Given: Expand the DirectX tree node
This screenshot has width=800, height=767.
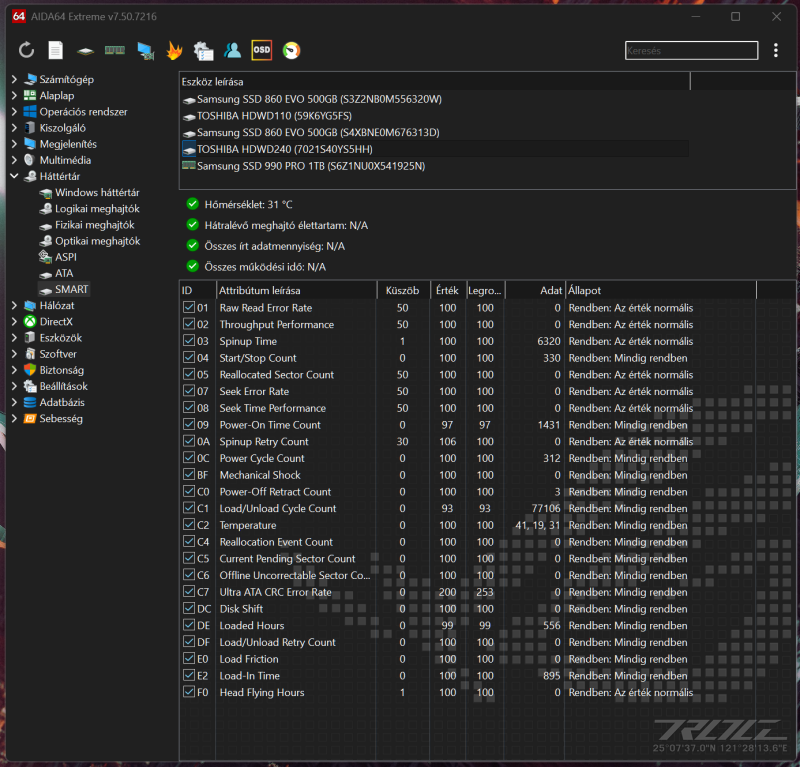Looking at the screenshot, I should [x=14, y=321].
